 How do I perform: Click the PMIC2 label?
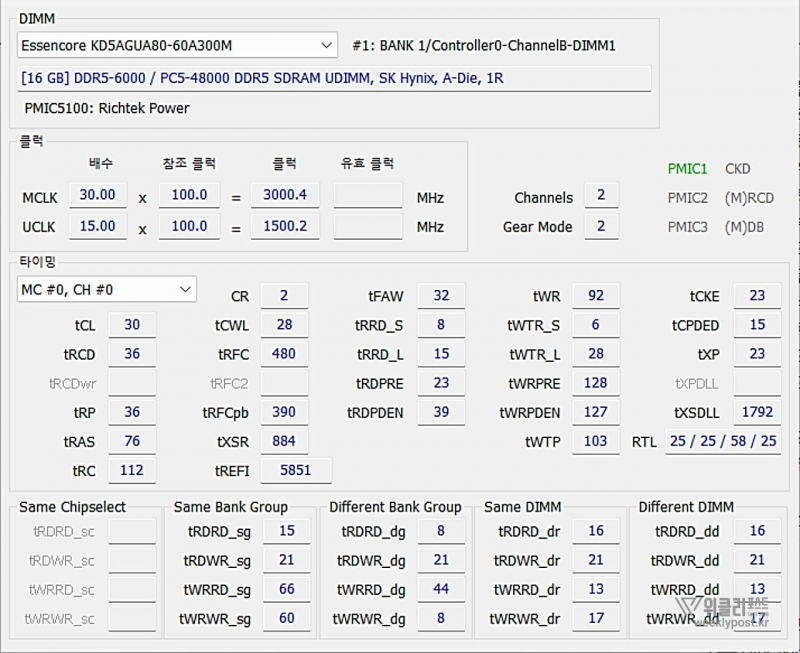pos(687,198)
